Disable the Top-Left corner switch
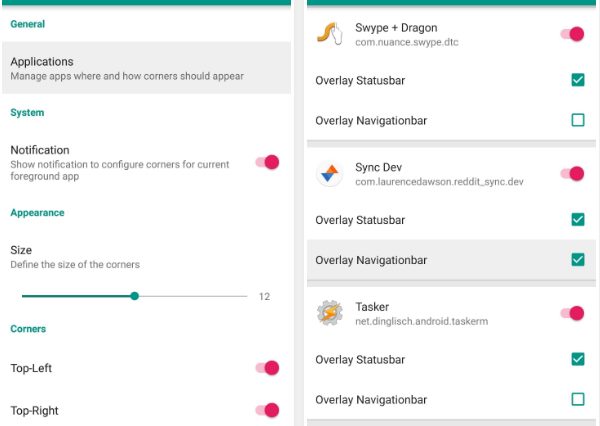Screen dimensions: 600x426 click(x=267, y=368)
